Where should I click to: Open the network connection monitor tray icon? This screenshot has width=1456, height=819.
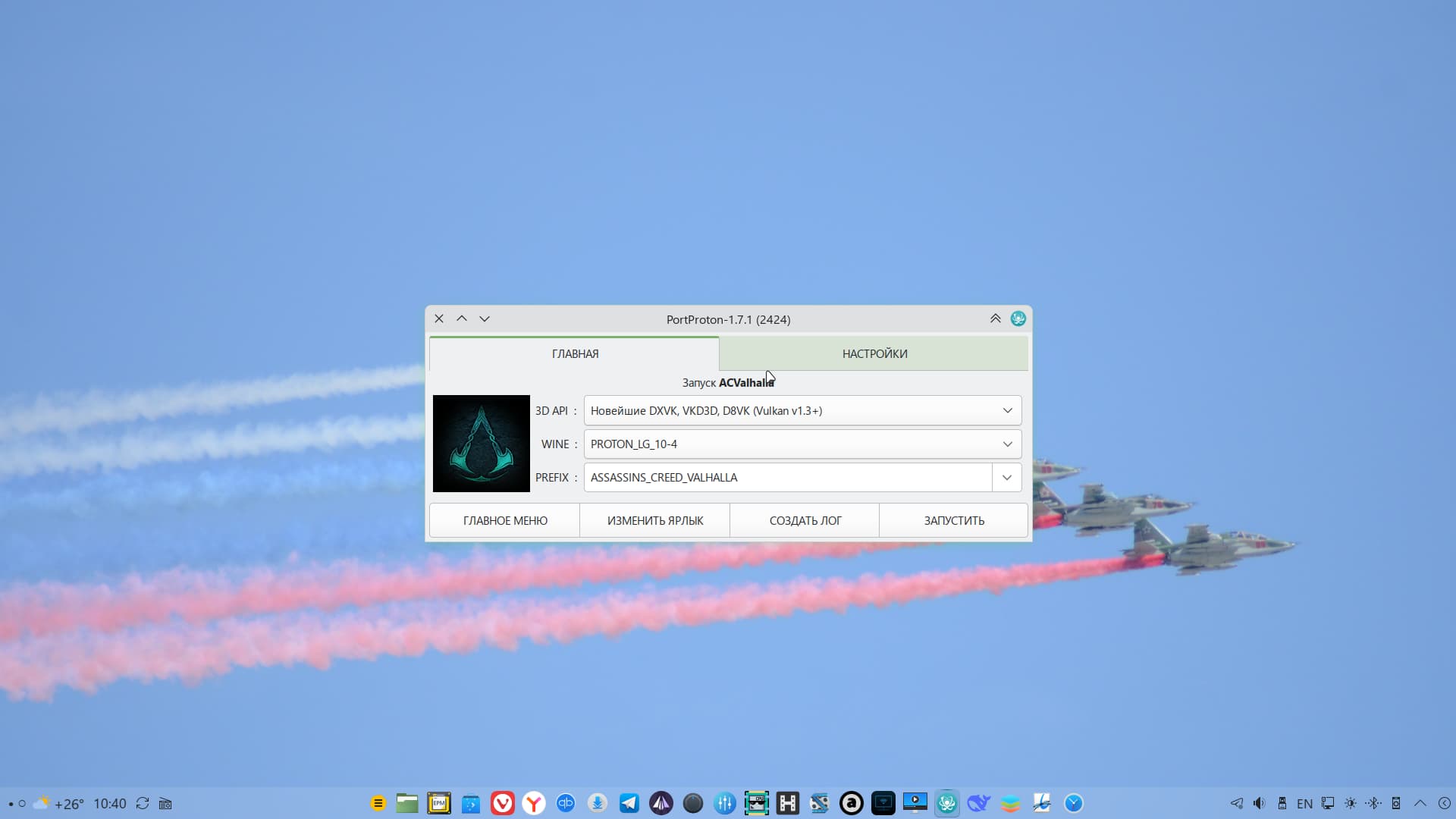pos(1328,803)
